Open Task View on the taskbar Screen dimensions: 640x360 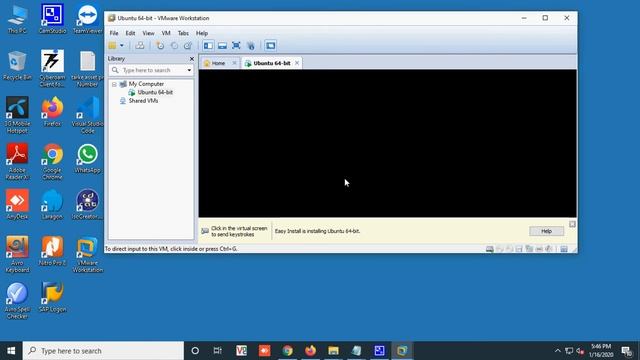pyautogui.click(x=218, y=351)
